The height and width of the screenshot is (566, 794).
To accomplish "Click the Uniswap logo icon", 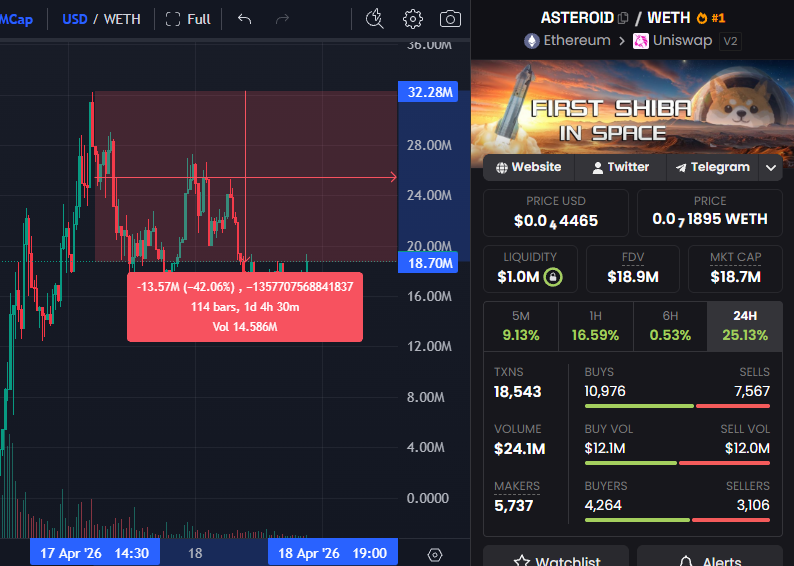I will tap(641, 41).
